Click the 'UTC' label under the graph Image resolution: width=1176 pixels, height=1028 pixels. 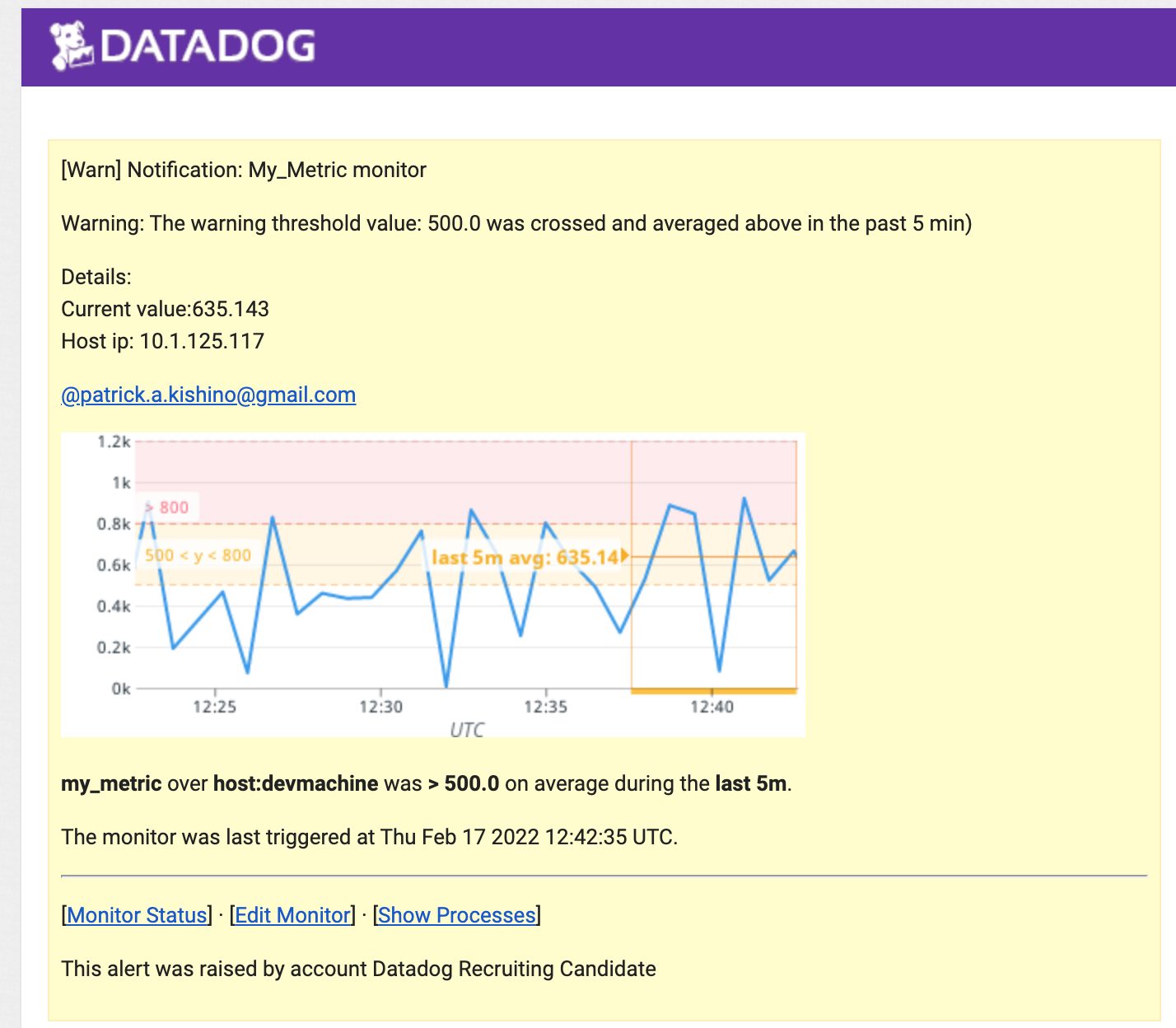point(467,730)
